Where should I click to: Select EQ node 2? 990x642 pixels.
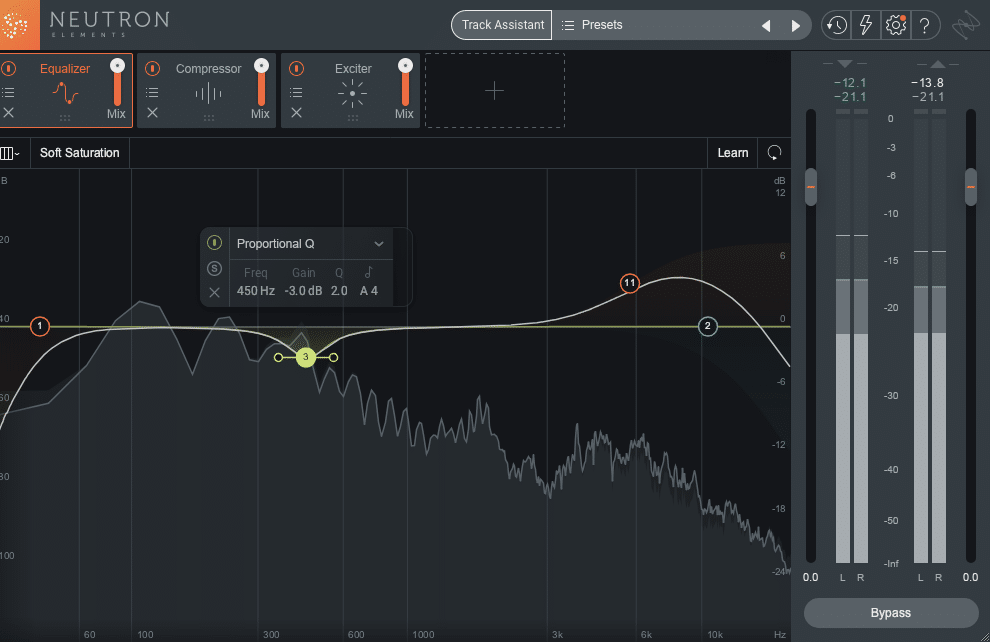pyautogui.click(x=707, y=326)
